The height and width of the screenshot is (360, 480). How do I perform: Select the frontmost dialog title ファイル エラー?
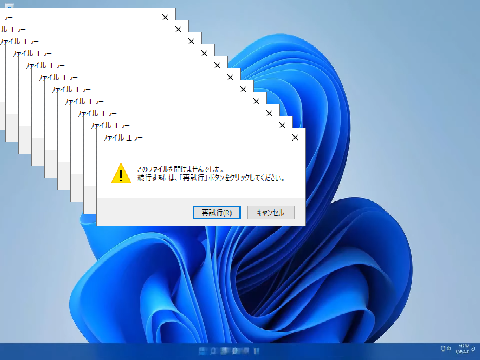point(123,138)
